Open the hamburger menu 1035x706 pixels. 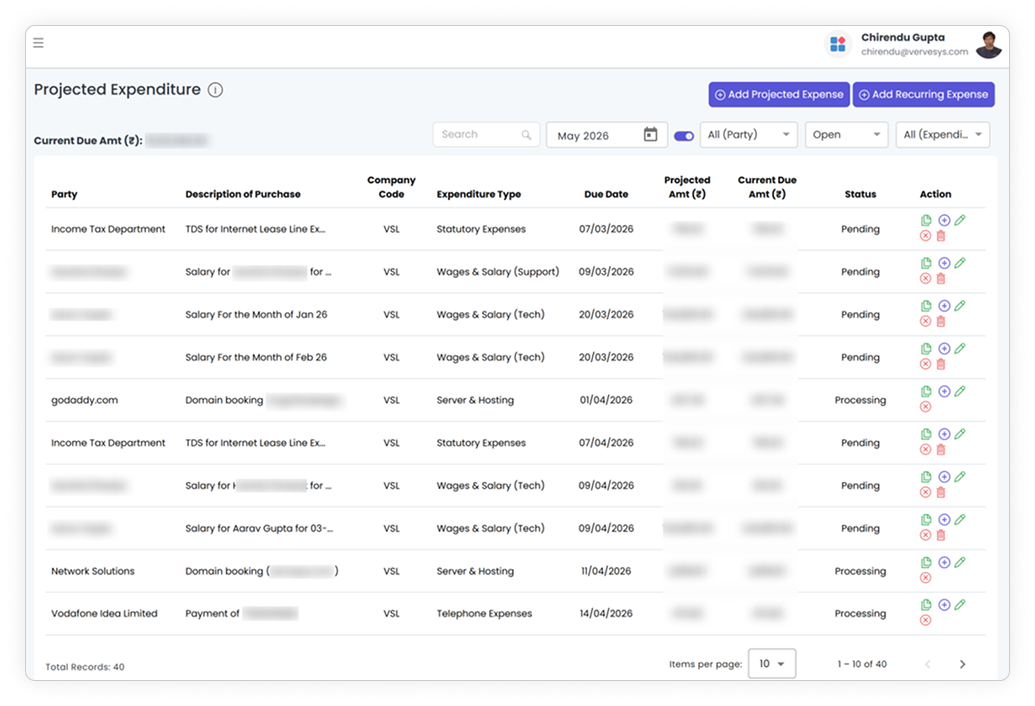pyautogui.click(x=38, y=43)
